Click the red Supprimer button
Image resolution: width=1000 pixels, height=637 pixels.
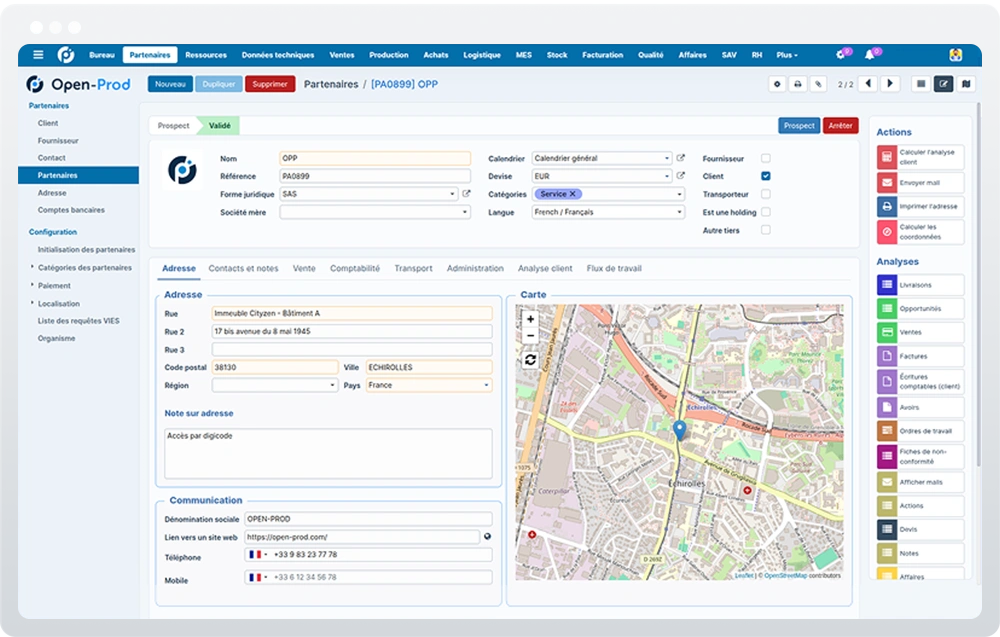tap(270, 84)
